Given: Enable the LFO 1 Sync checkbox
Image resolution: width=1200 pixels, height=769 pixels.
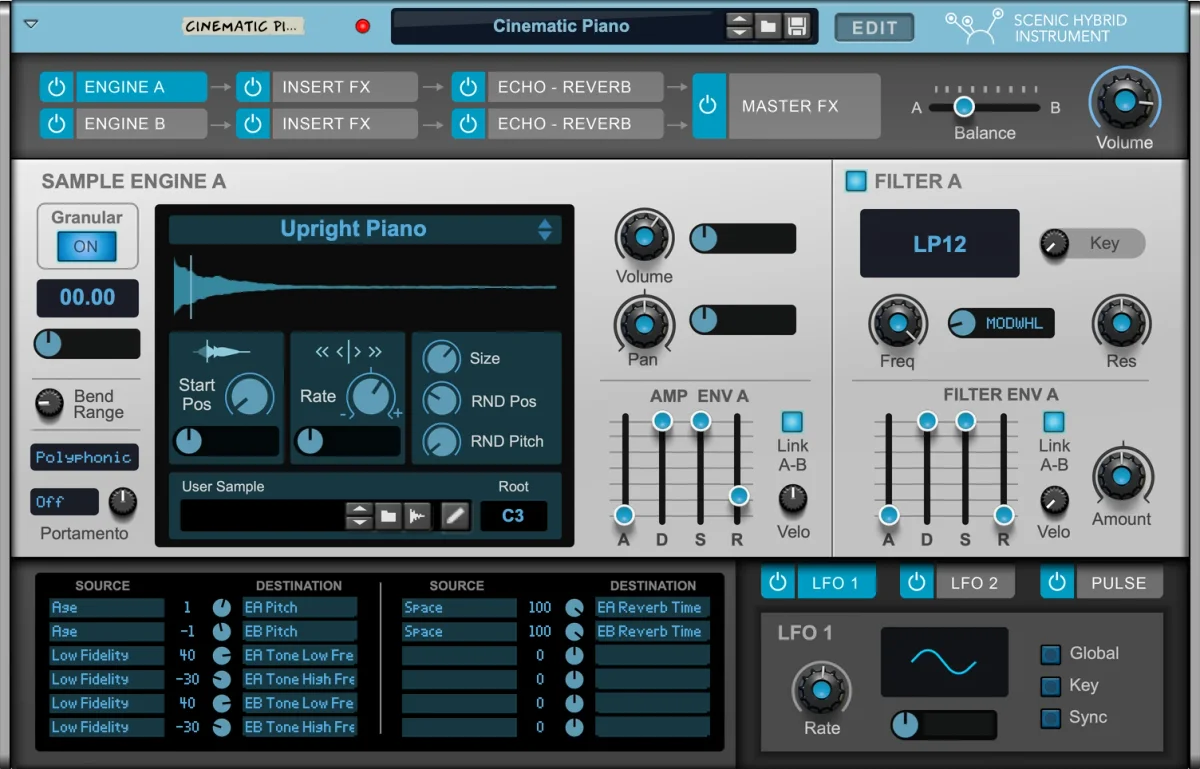Looking at the screenshot, I should pos(1050,718).
